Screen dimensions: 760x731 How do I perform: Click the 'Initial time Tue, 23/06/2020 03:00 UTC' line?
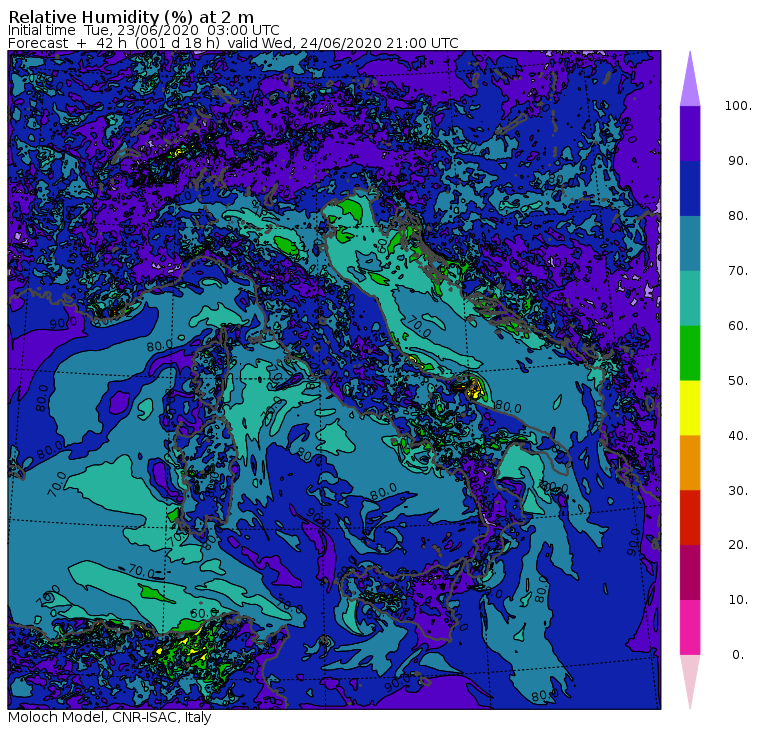pyautogui.click(x=143, y=30)
